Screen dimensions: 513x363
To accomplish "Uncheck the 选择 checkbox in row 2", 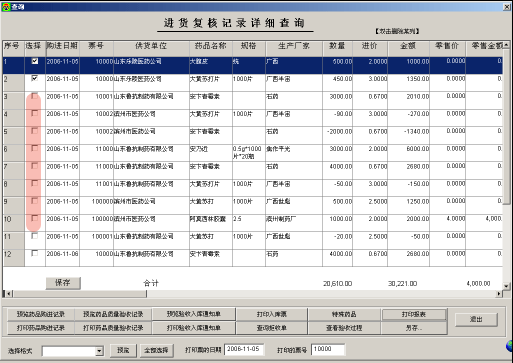I will tap(35, 78).
